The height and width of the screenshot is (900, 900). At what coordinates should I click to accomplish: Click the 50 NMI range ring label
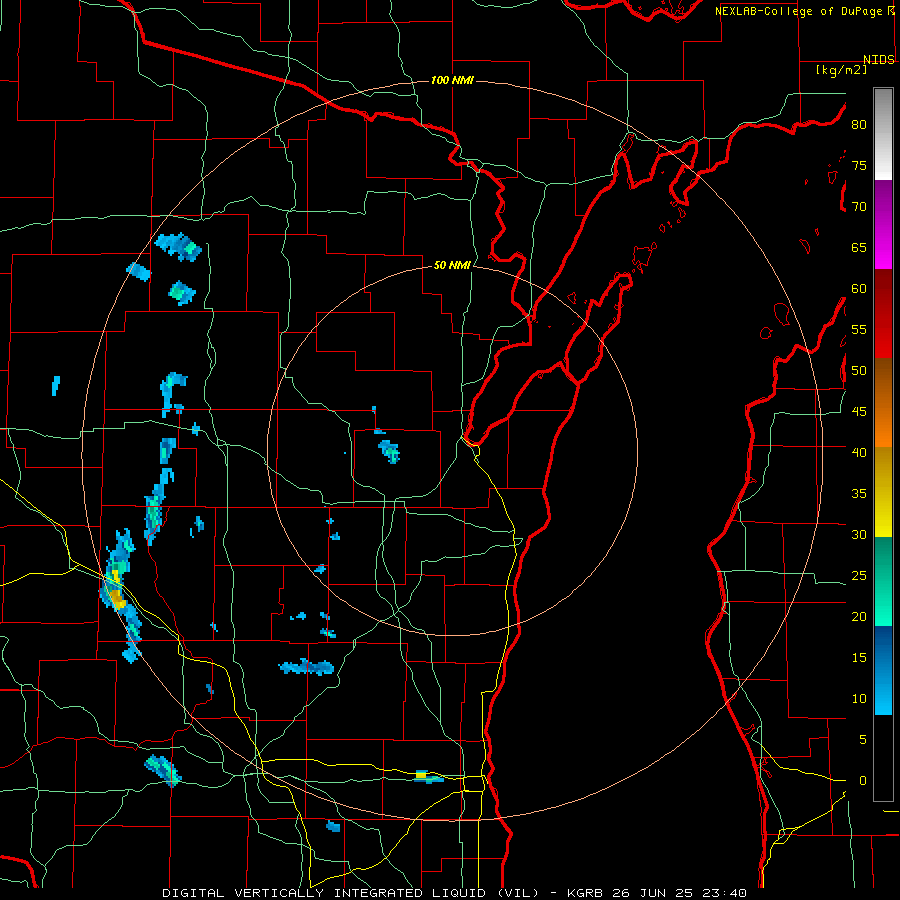click(452, 265)
